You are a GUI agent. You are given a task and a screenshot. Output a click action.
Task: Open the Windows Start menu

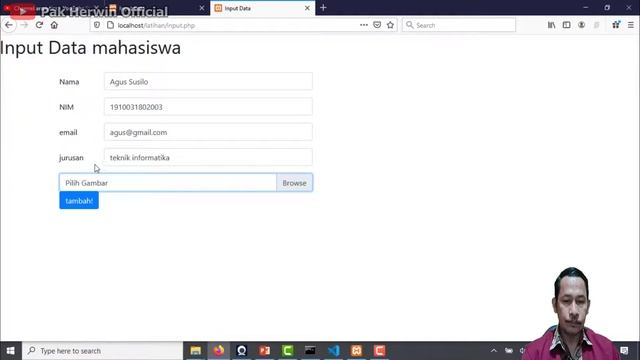(x=11, y=351)
